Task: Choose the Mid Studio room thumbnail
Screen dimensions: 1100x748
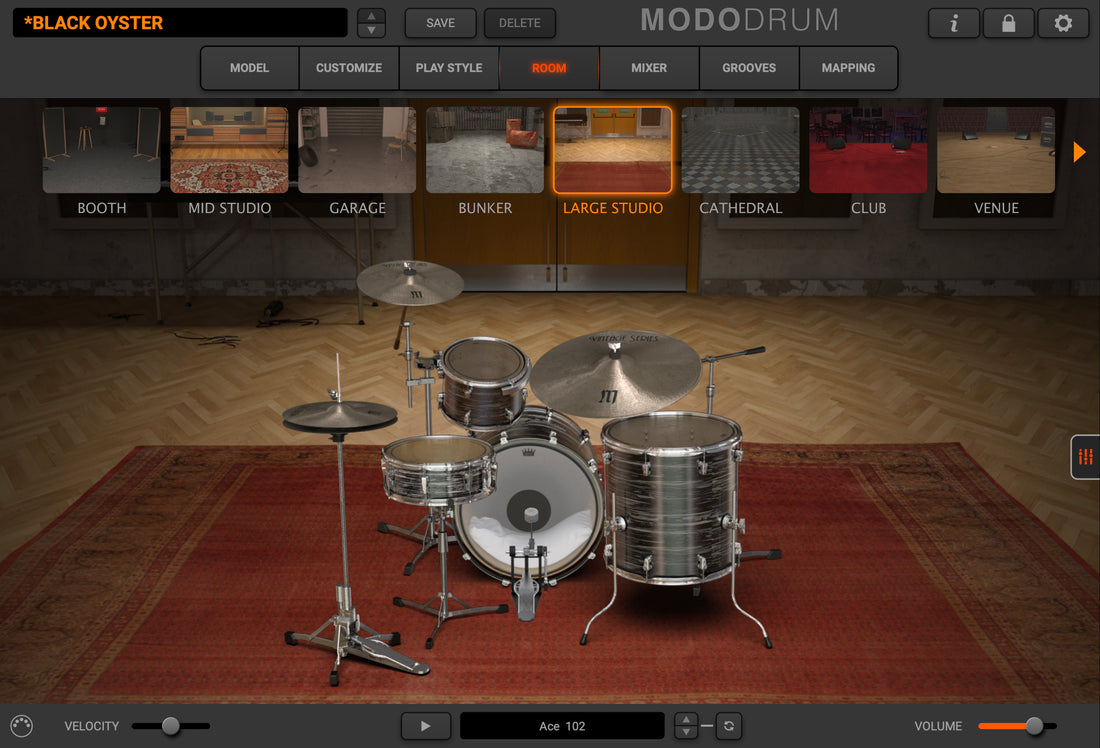Action: (x=229, y=150)
